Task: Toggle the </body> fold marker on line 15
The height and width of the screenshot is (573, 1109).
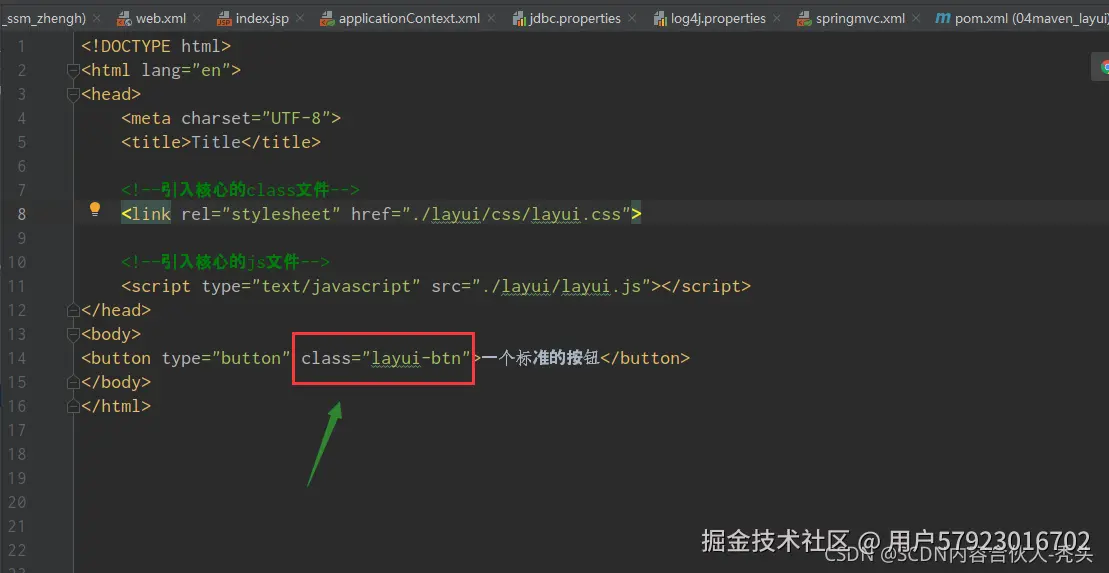Action: [72, 382]
